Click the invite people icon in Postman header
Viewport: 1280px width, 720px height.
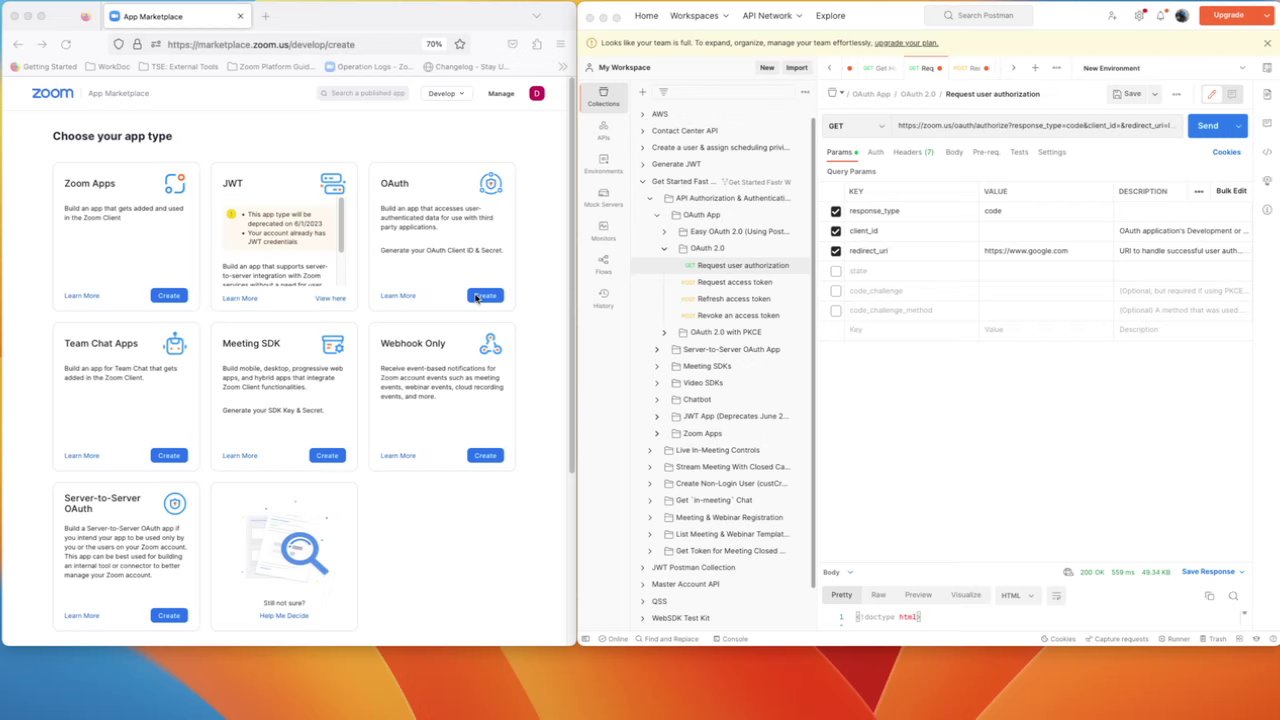click(1112, 16)
